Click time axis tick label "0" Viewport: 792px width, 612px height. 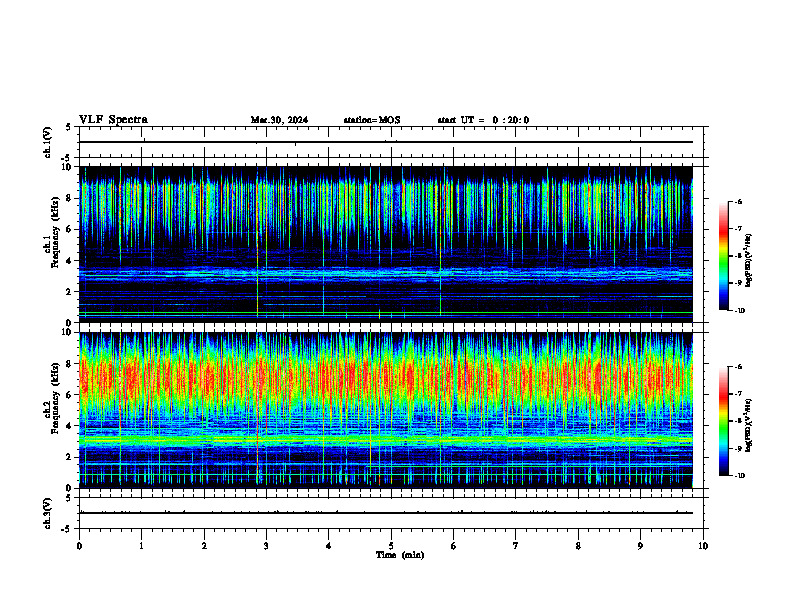pos(79,546)
